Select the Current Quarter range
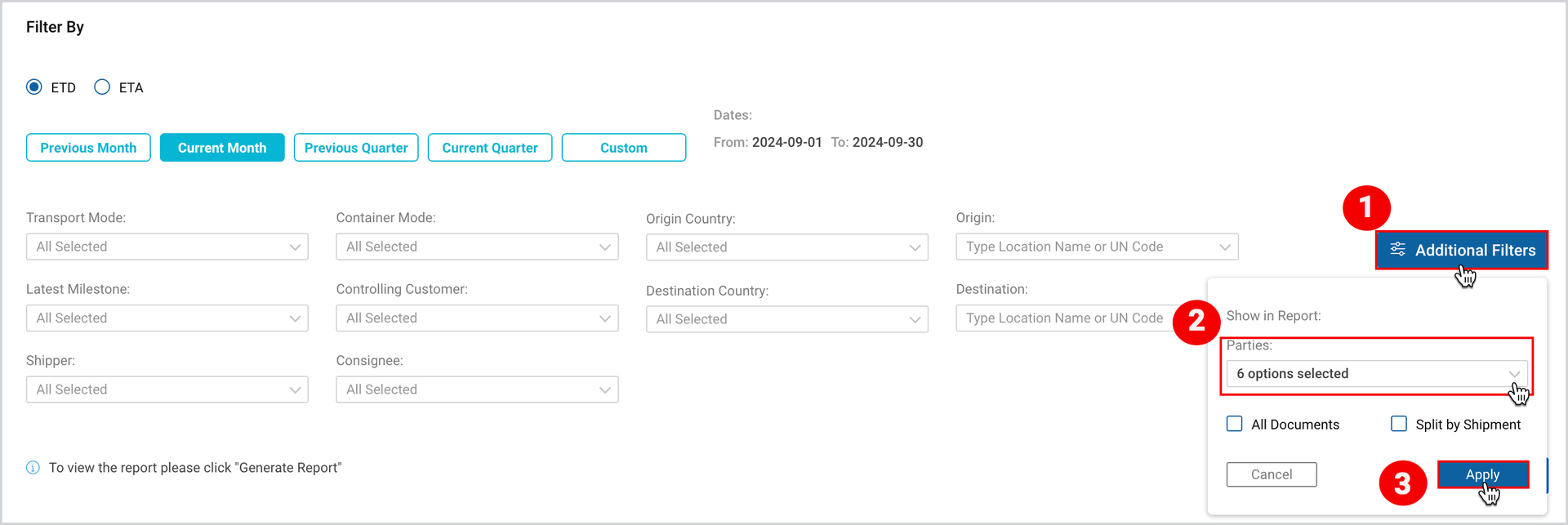Viewport: 1568px width, 525px height. 490,148
